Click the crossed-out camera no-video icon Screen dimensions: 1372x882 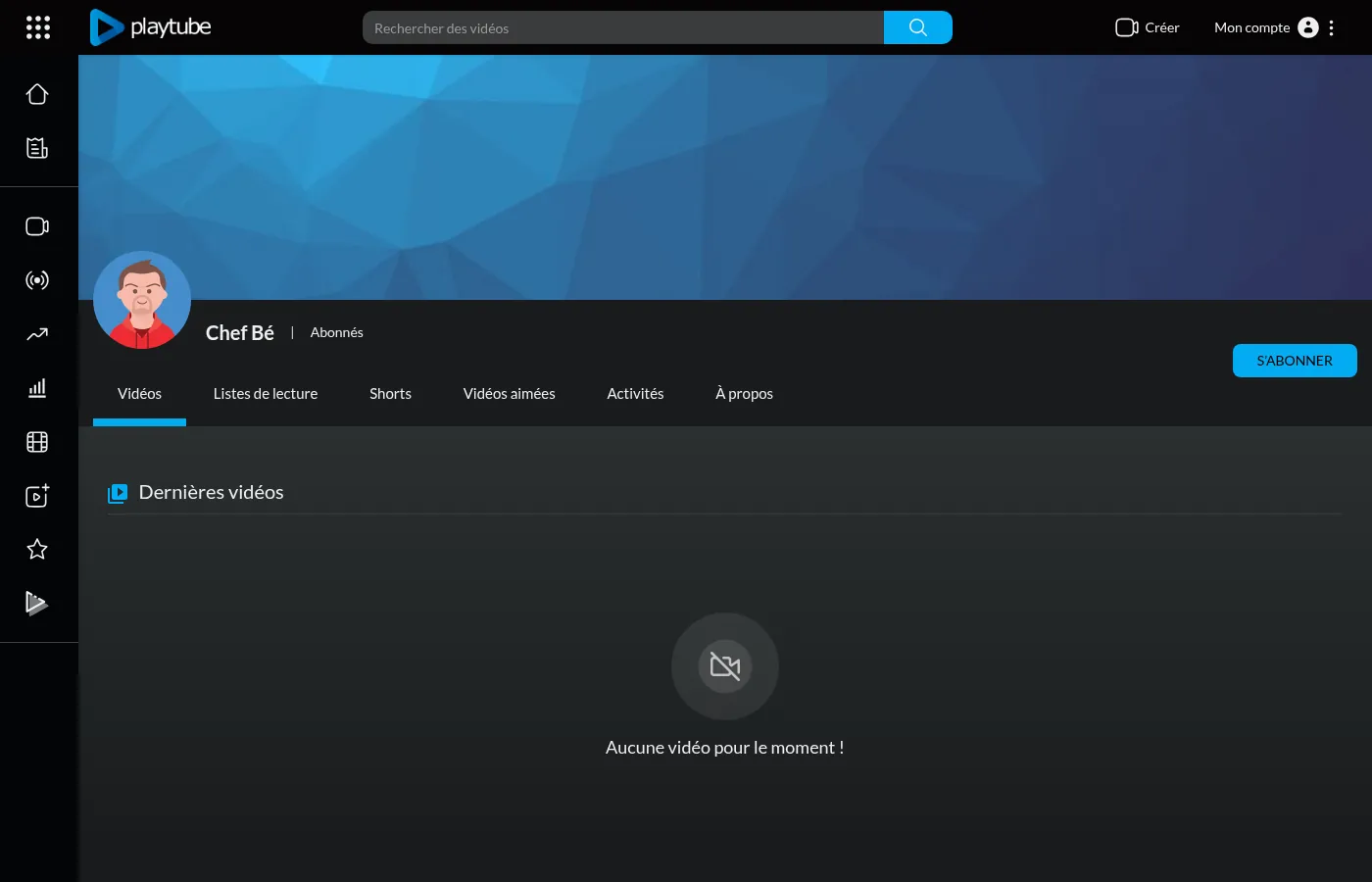point(725,666)
